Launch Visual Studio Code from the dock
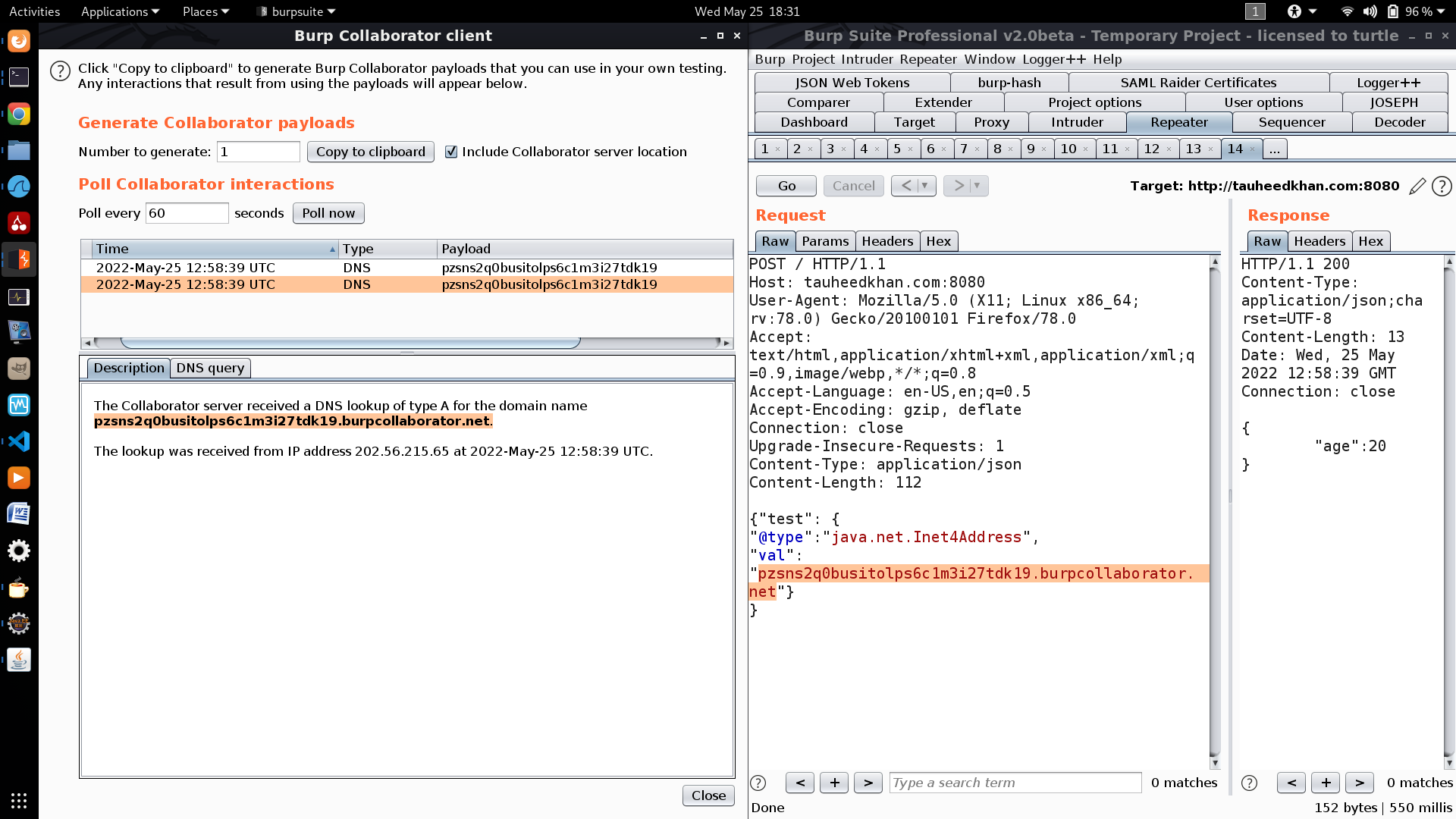Viewport: 1456px width, 819px height. 19,441
